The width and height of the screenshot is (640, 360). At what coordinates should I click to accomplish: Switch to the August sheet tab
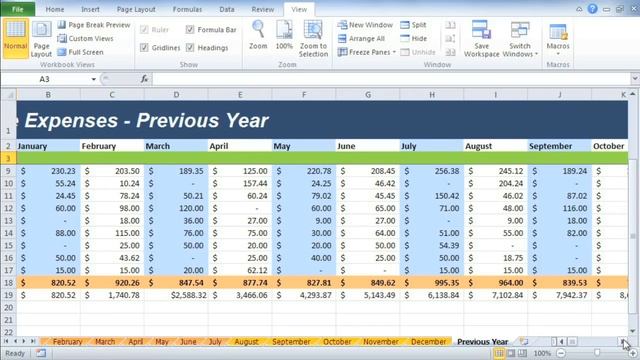(247, 341)
